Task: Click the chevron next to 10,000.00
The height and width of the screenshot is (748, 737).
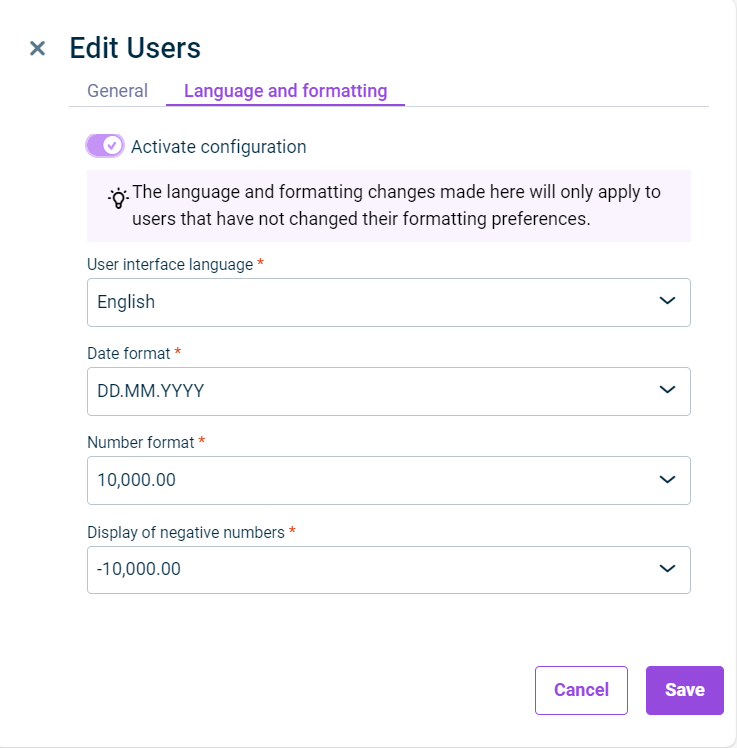Action: click(x=667, y=479)
